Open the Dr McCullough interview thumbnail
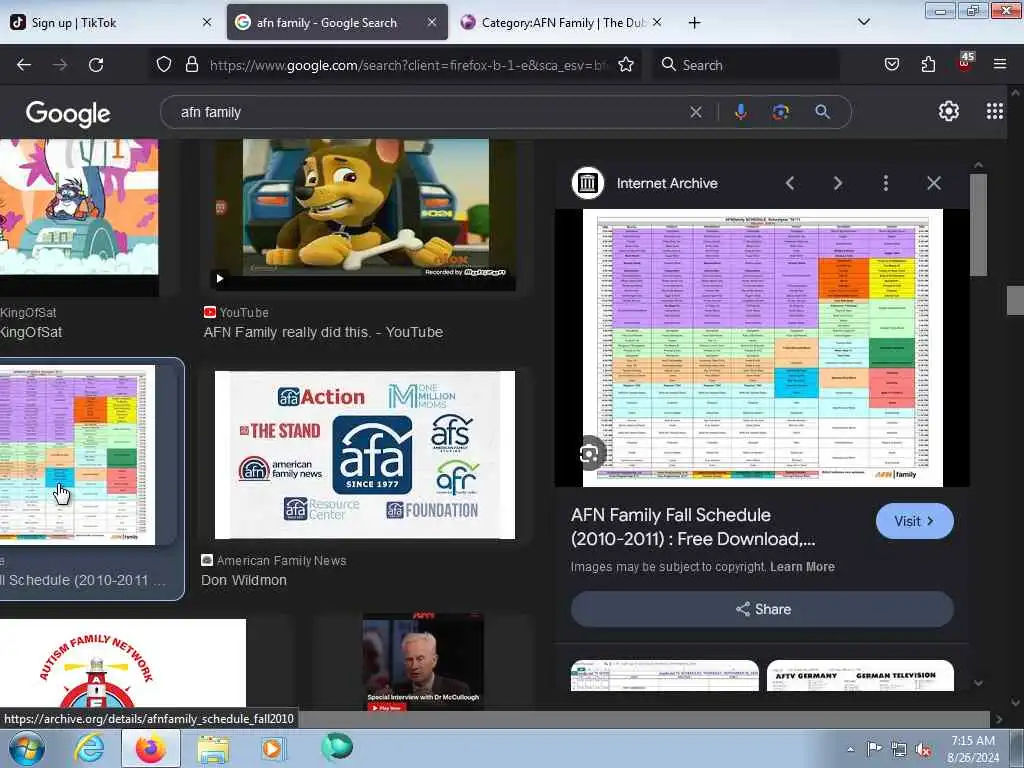This screenshot has height=768, width=1024. click(x=423, y=662)
